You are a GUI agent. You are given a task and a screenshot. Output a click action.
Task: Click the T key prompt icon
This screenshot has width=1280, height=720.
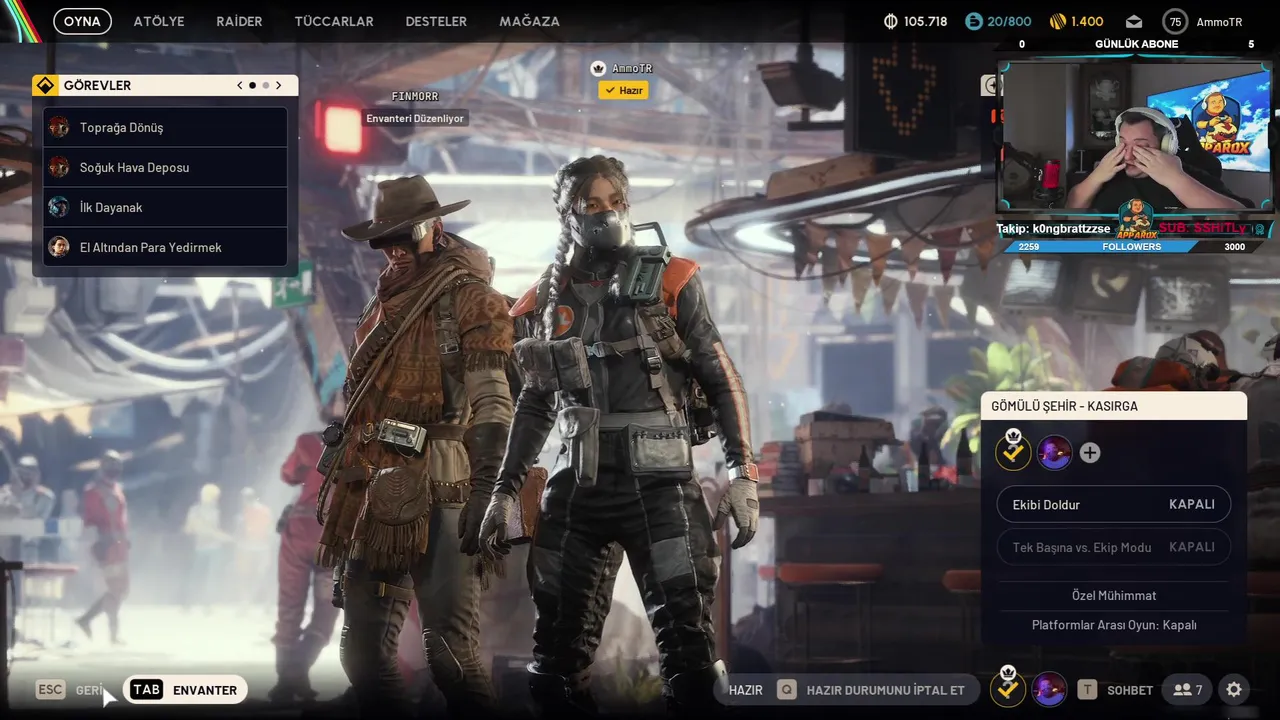coord(1087,690)
